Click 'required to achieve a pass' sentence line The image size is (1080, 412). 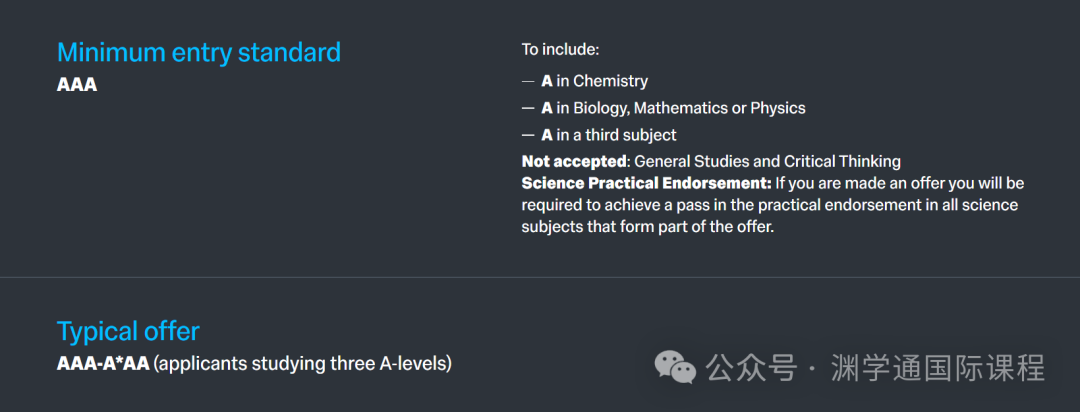coord(770,205)
